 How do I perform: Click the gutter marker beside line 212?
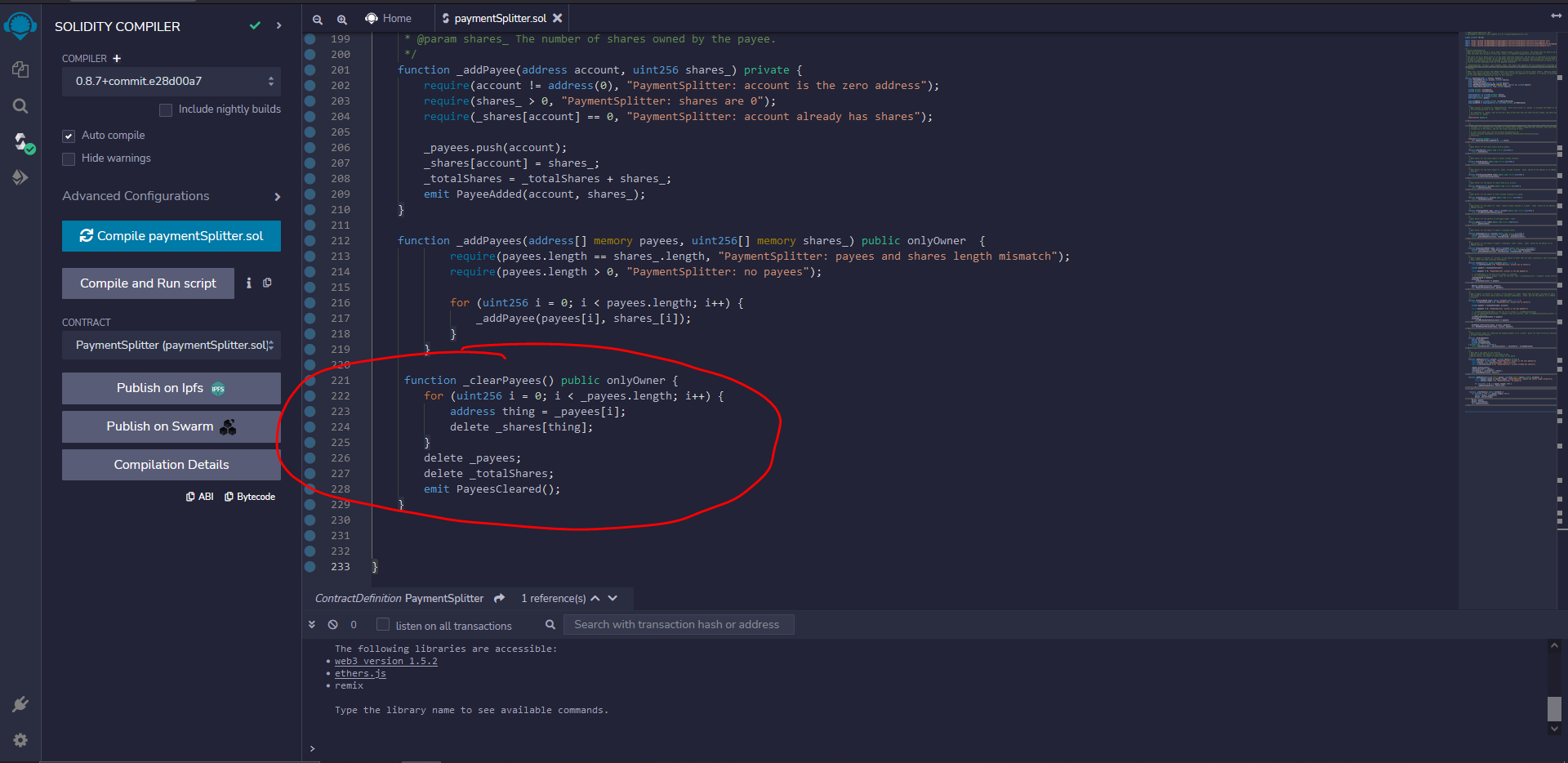tap(310, 241)
